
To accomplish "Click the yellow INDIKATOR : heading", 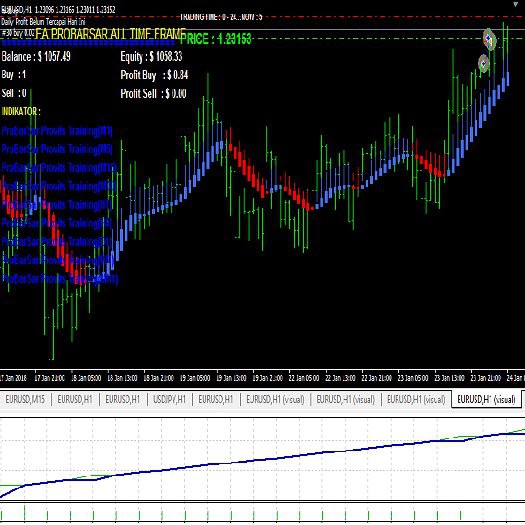I will [21, 111].
